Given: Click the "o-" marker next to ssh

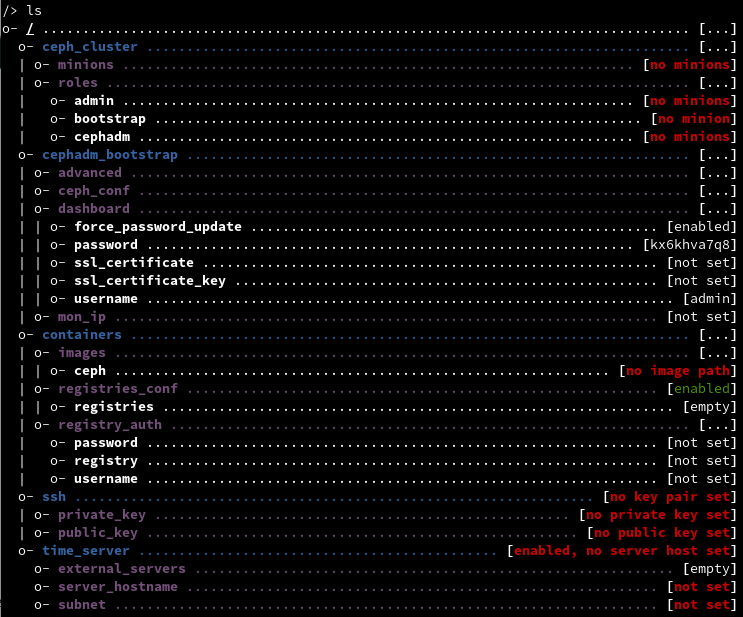Looking at the screenshot, I should 25,497.
